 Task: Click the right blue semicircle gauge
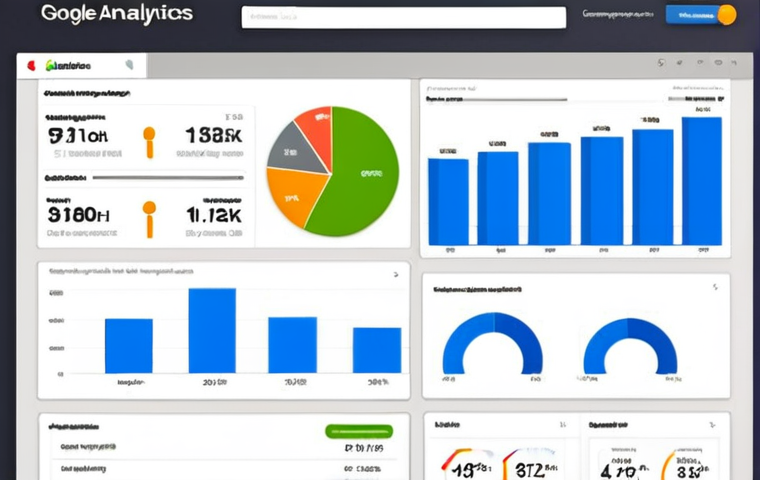click(x=630, y=346)
